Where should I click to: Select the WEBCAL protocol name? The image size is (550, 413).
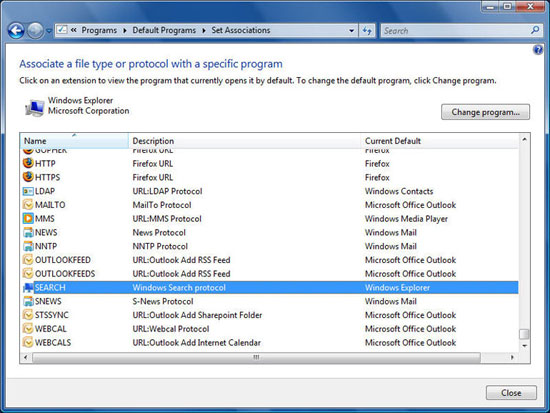coord(51,329)
